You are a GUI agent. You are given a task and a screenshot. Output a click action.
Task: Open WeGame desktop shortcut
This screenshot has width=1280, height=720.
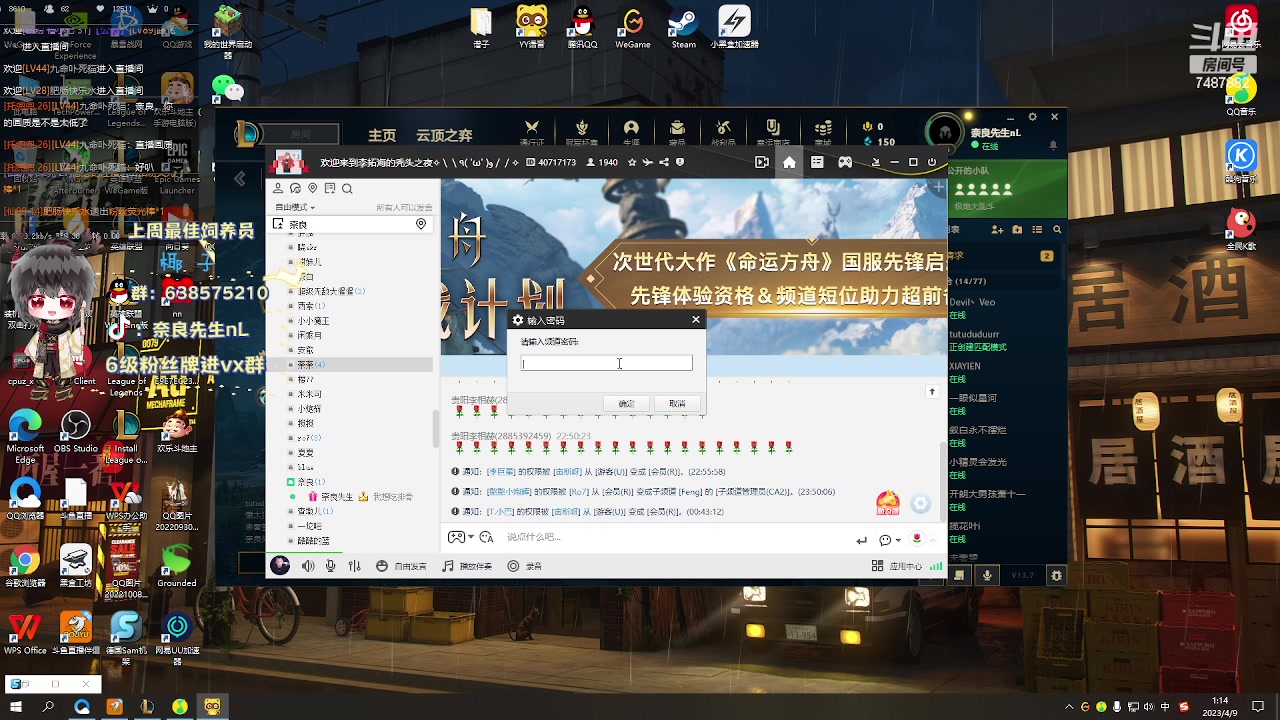click(633, 28)
